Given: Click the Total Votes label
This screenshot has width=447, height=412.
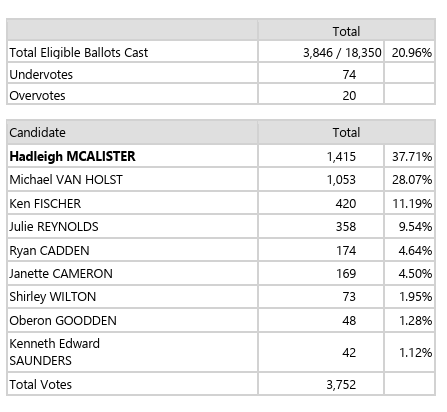Looking at the screenshot, I should click(40, 384).
